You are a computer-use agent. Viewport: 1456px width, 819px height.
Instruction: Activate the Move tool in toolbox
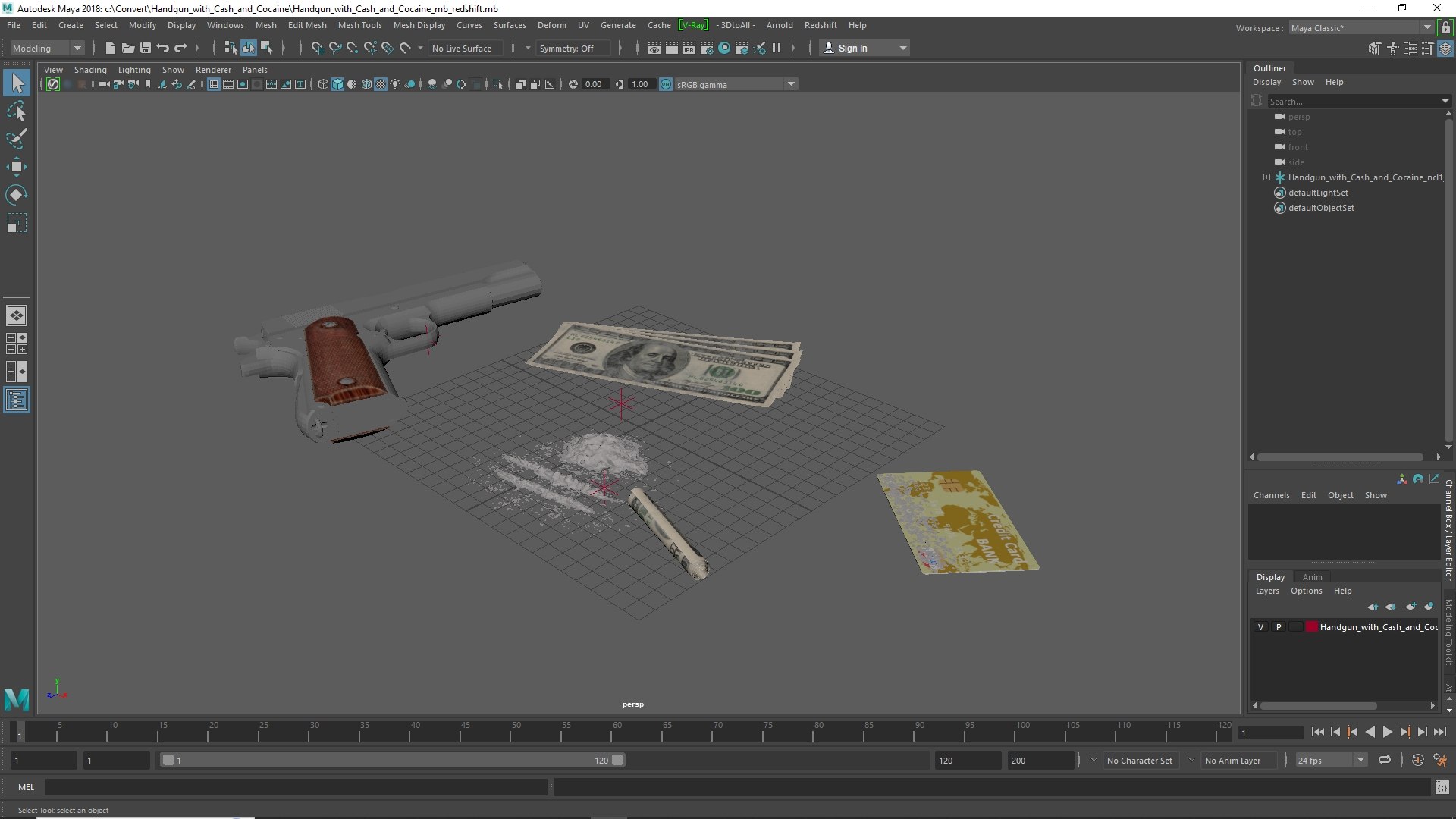[x=17, y=167]
